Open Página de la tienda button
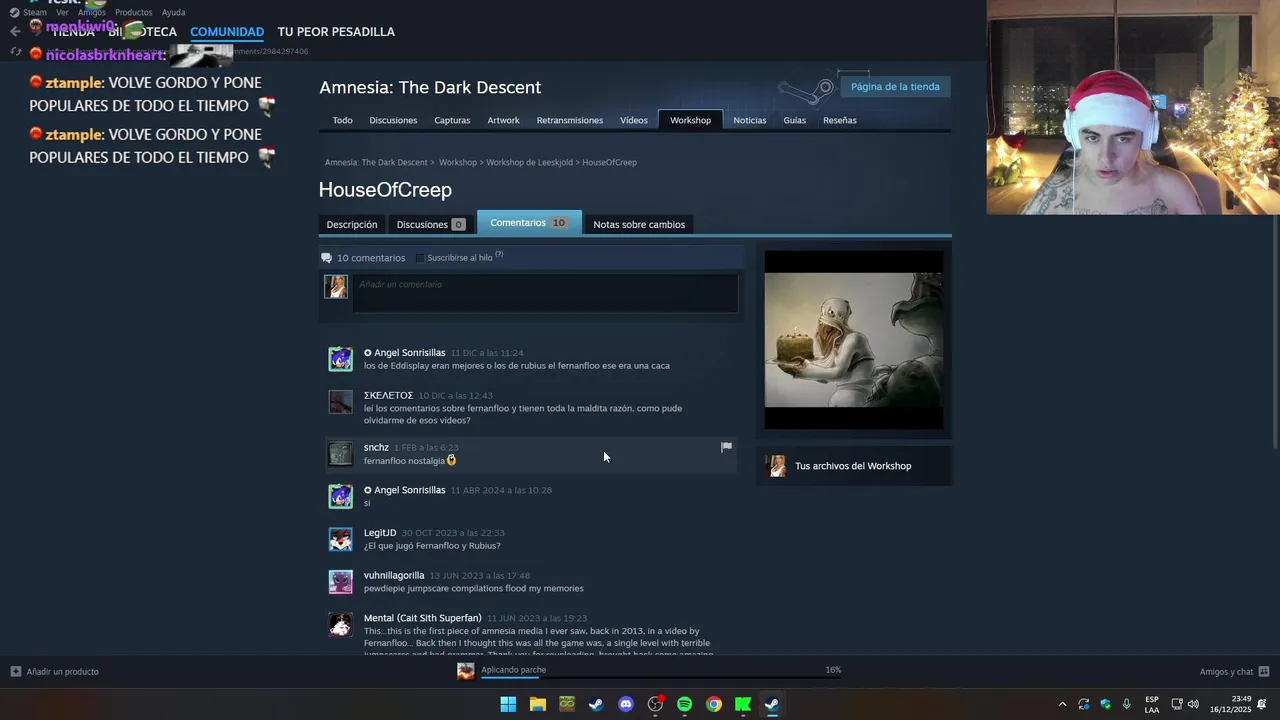This screenshot has height=720, width=1280. point(895,87)
